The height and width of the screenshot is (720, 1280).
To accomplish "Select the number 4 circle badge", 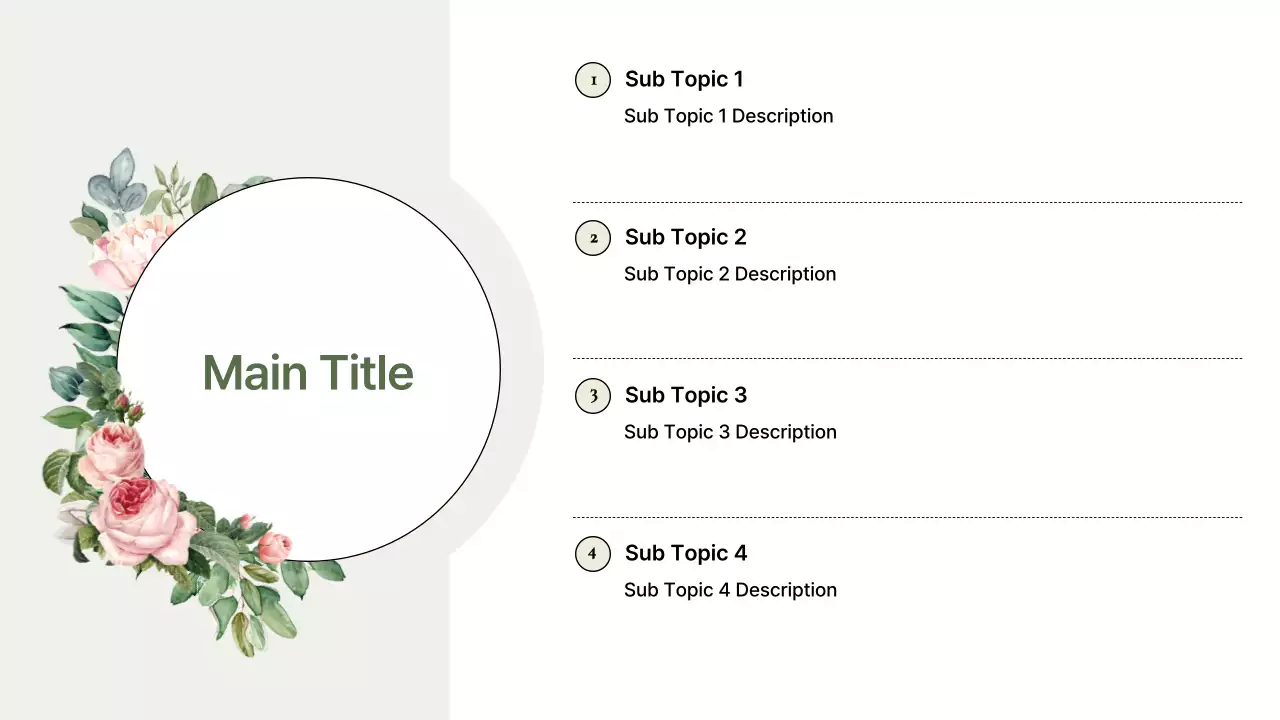I will 593,554.
